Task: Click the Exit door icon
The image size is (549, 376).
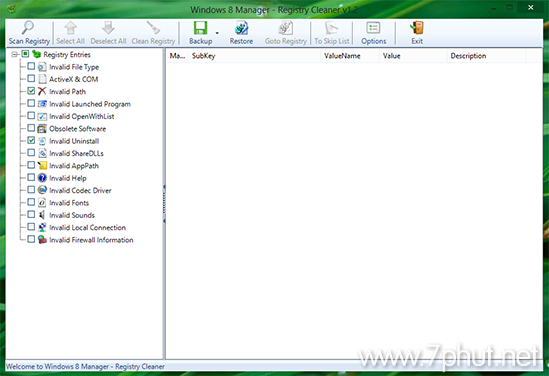Action: pos(417,28)
